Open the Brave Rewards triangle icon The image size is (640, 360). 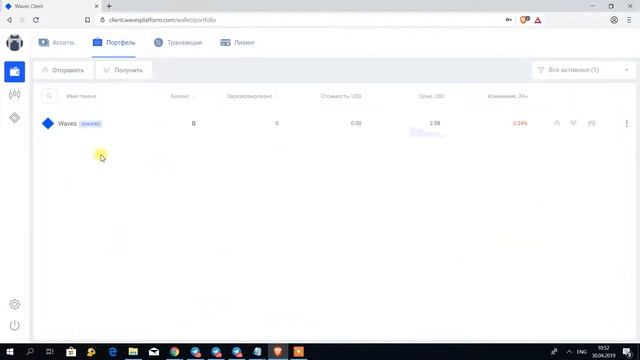(x=538, y=20)
